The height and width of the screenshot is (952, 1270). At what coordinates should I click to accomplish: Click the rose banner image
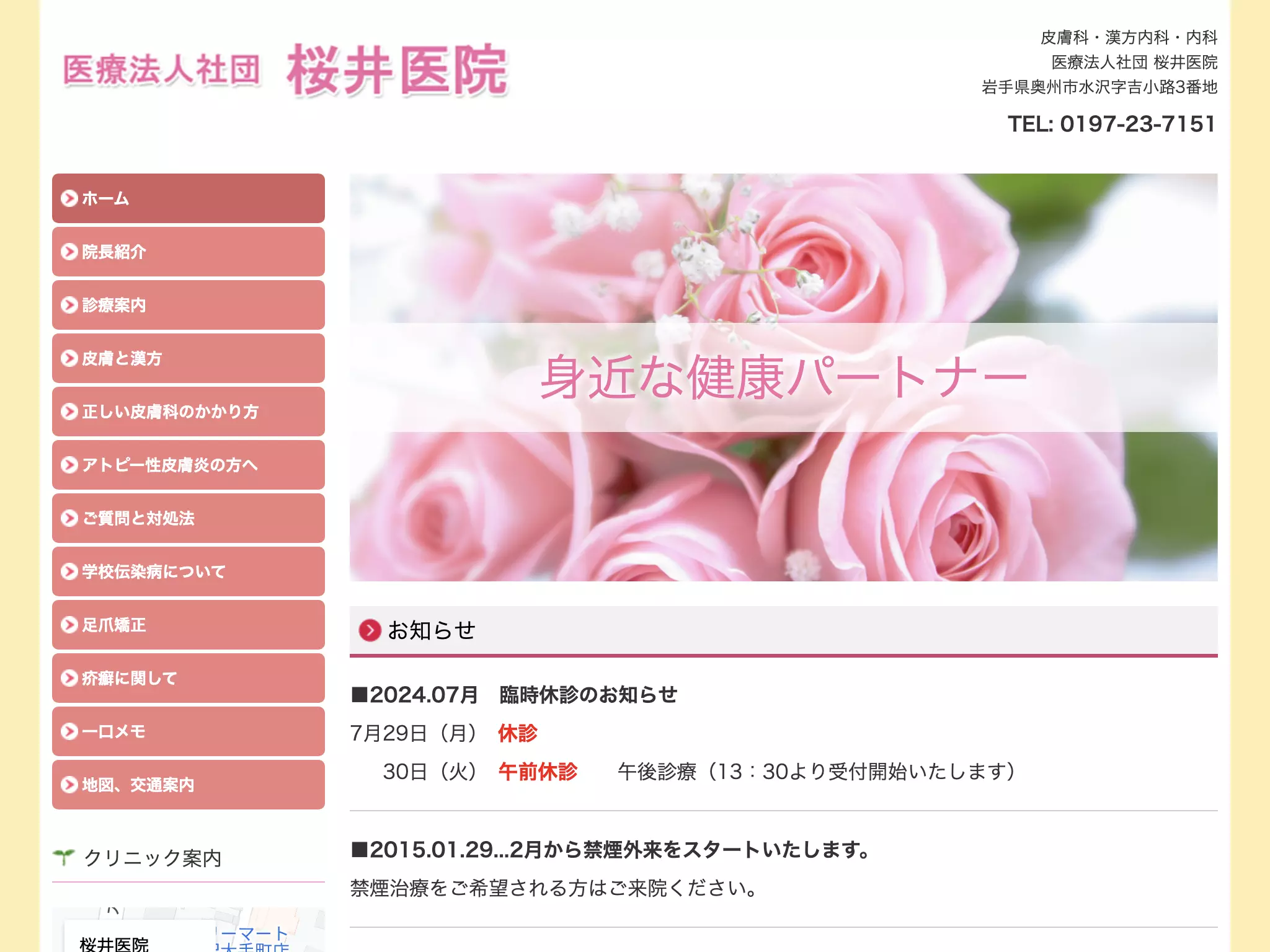[x=783, y=377]
